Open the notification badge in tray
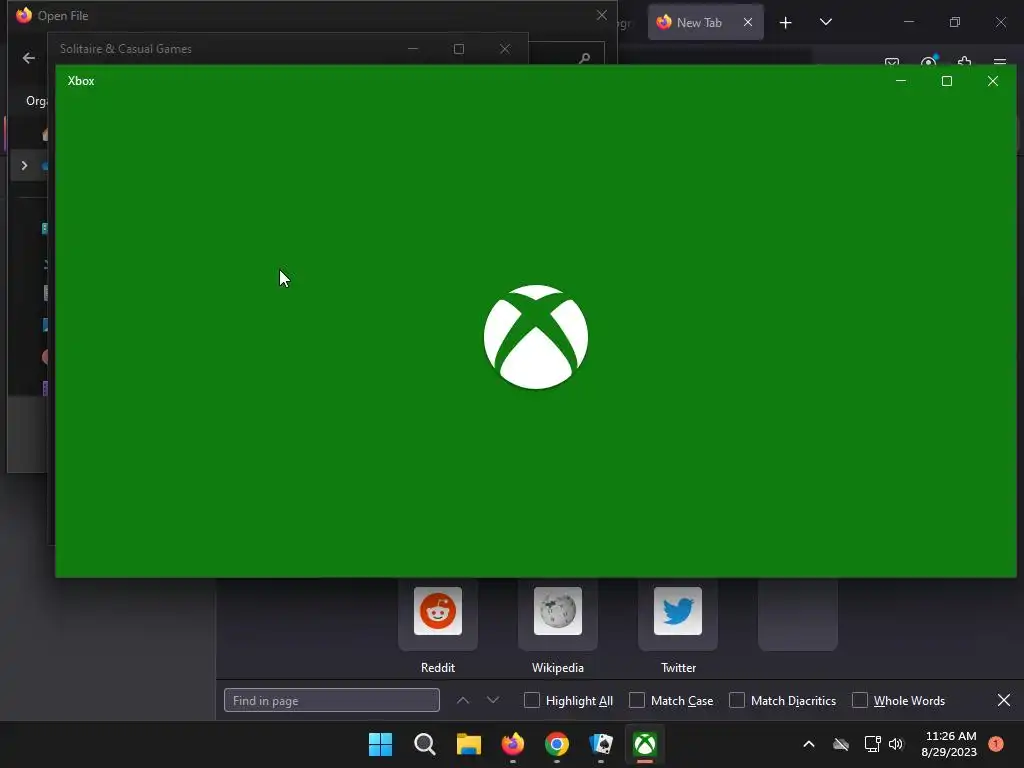Viewport: 1024px width, 768px height. pyautogui.click(x=996, y=744)
